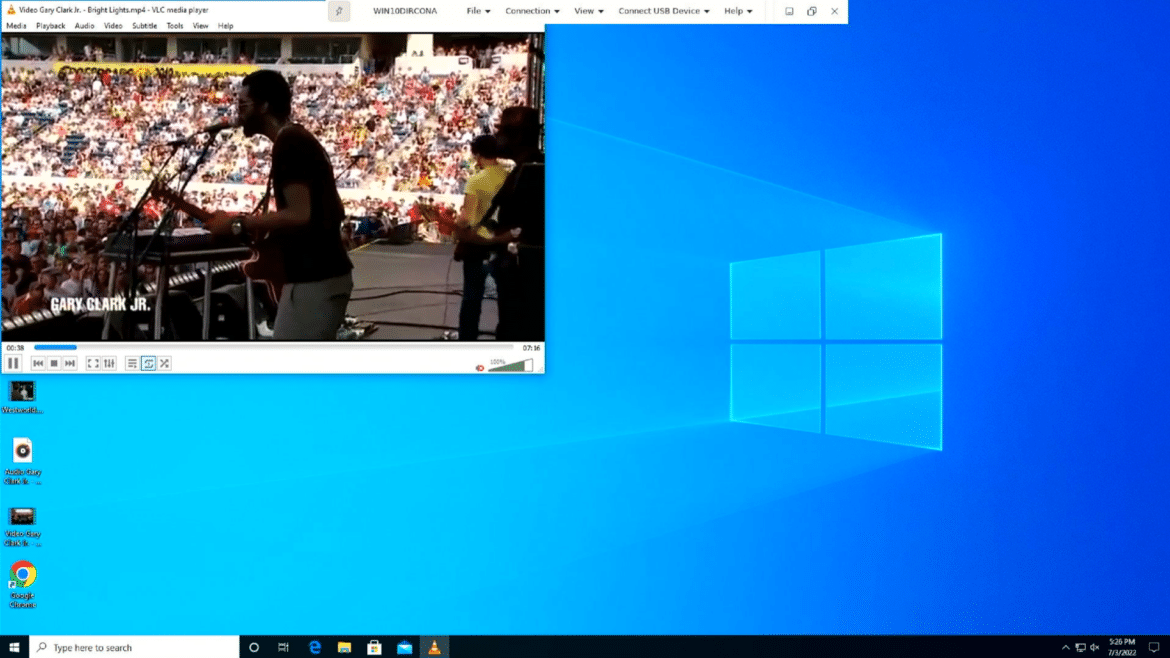This screenshot has width=1170, height=658.
Task: Open the Tools menu
Action: pyautogui.click(x=175, y=26)
